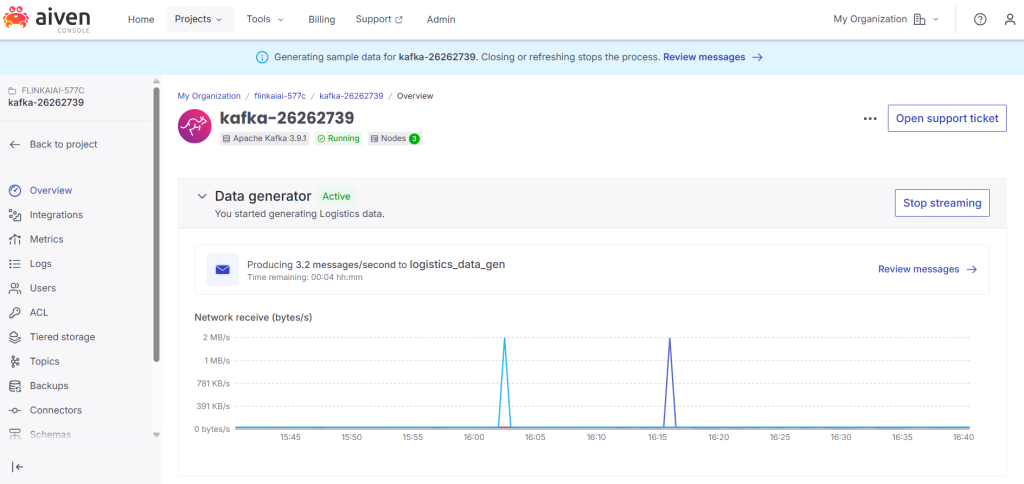This screenshot has height=484, width=1024.
Task: Expand the Projects dropdown menu
Action: pyautogui.click(x=198, y=19)
